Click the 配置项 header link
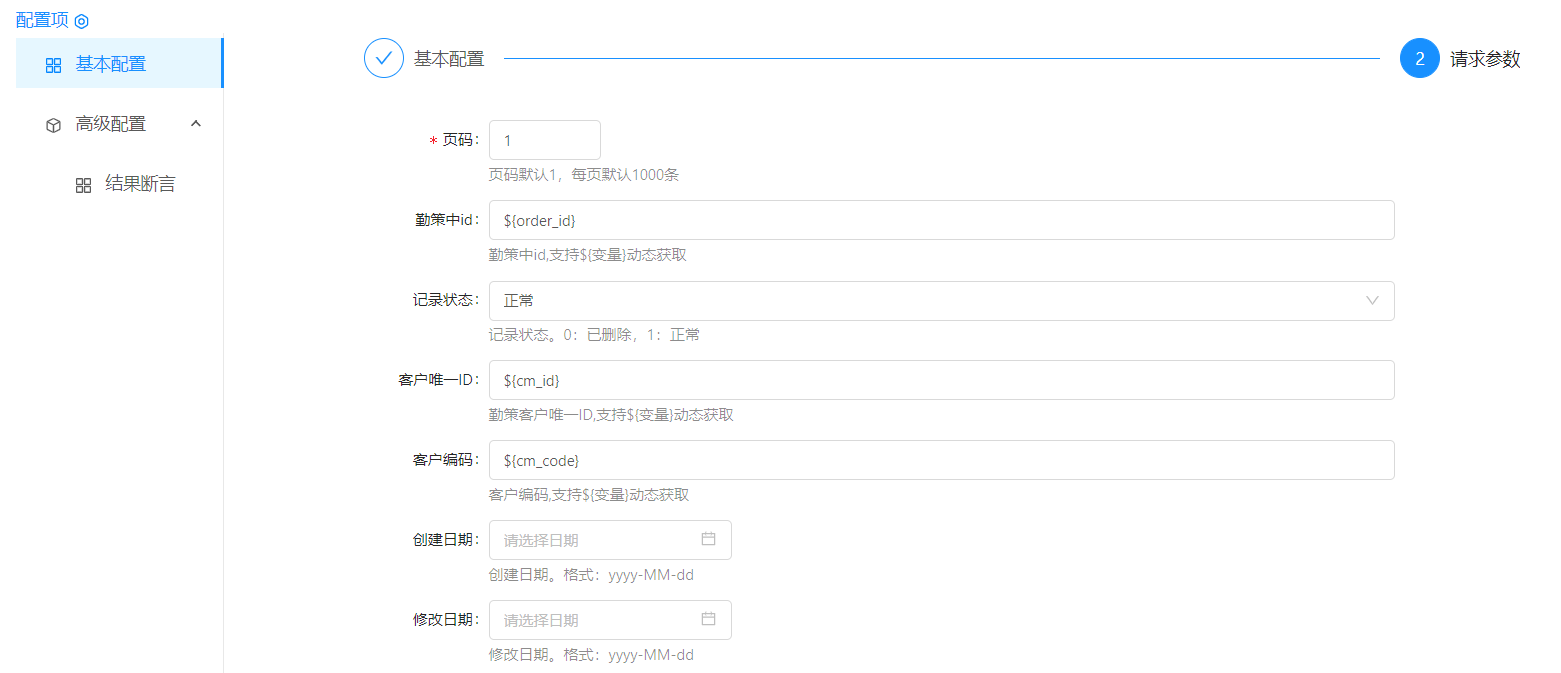This screenshot has height=673, width=1561. (x=42, y=20)
